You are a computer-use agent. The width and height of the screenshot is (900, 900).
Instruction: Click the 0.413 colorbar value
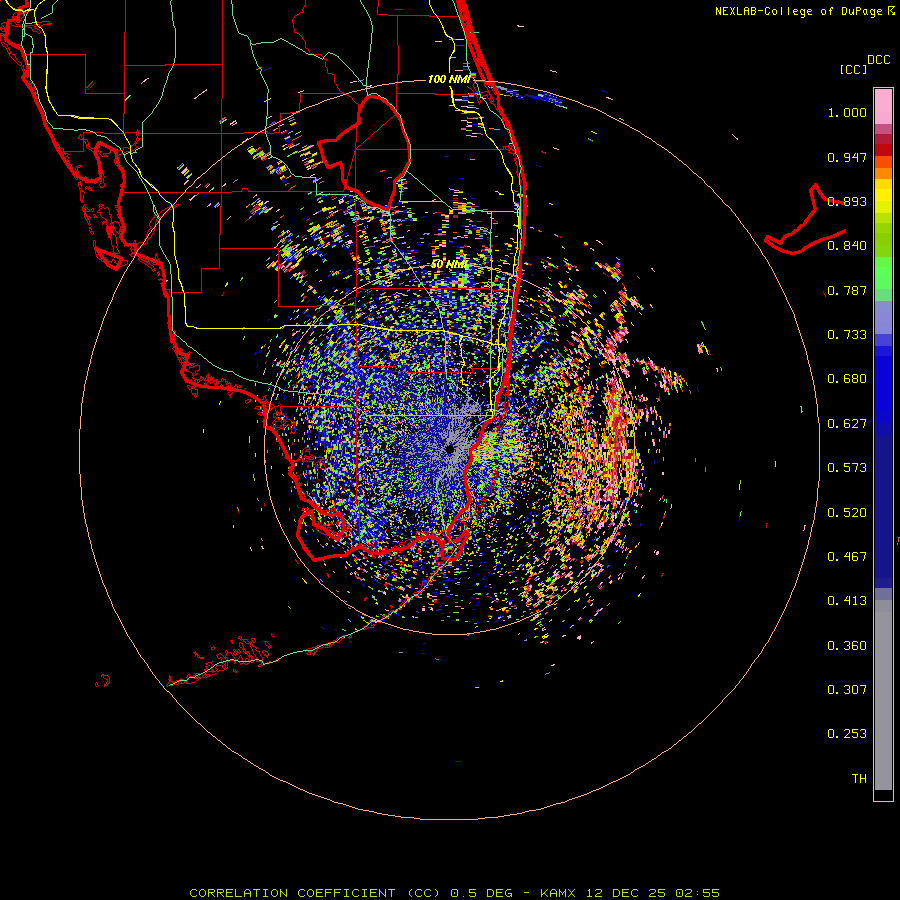847,602
